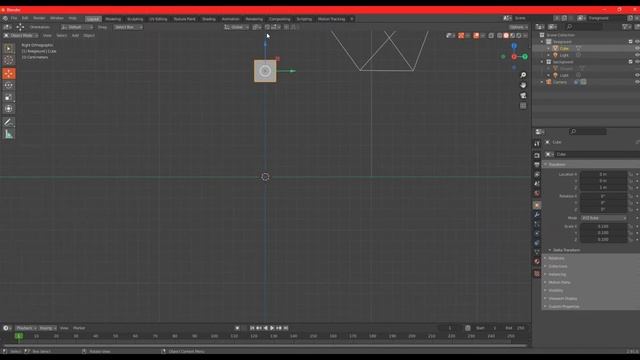Toggle X-ray mode in viewport header

point(491,36)
